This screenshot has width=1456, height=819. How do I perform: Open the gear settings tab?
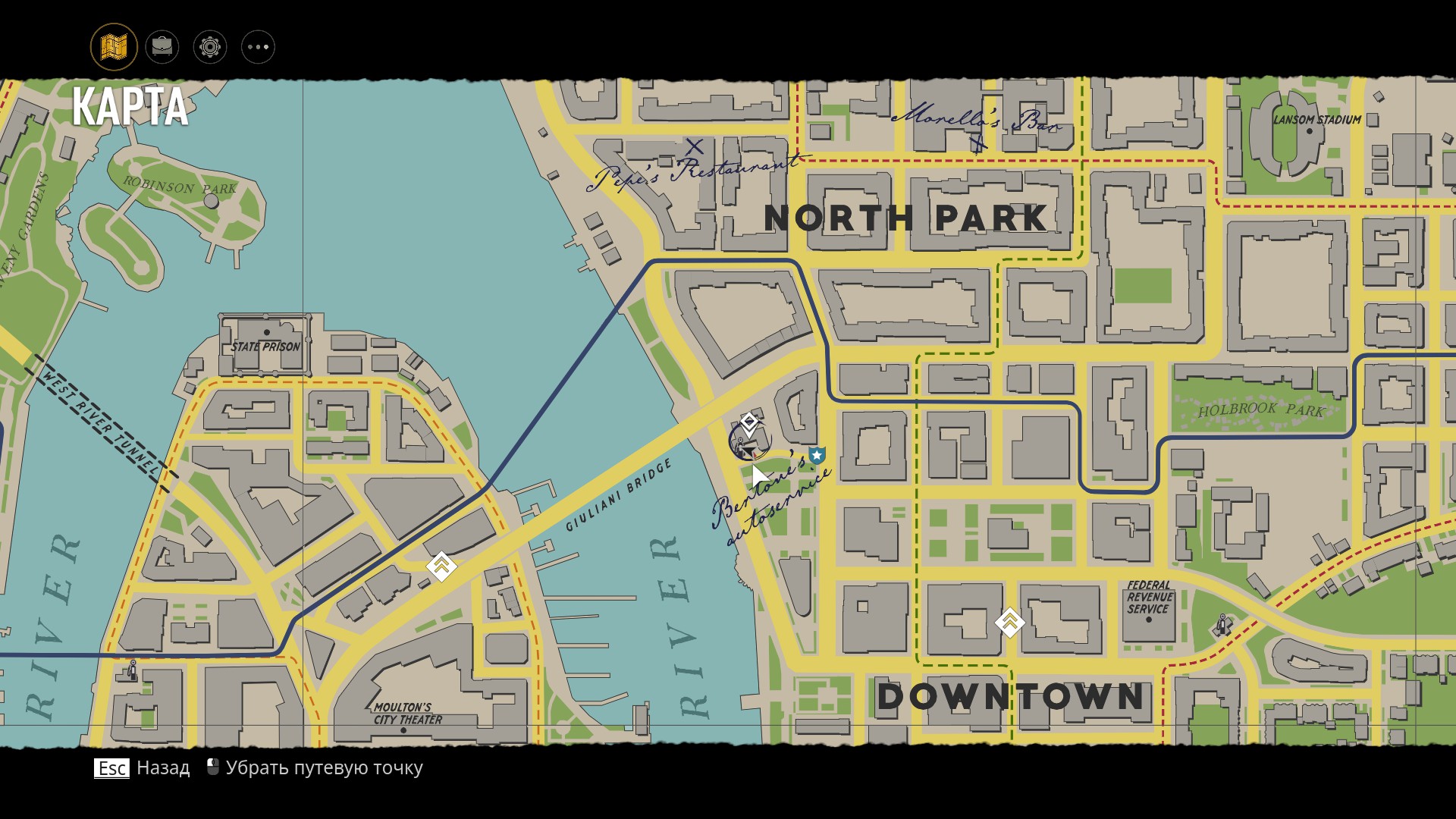pyautogui.click(x=210, y=47)
